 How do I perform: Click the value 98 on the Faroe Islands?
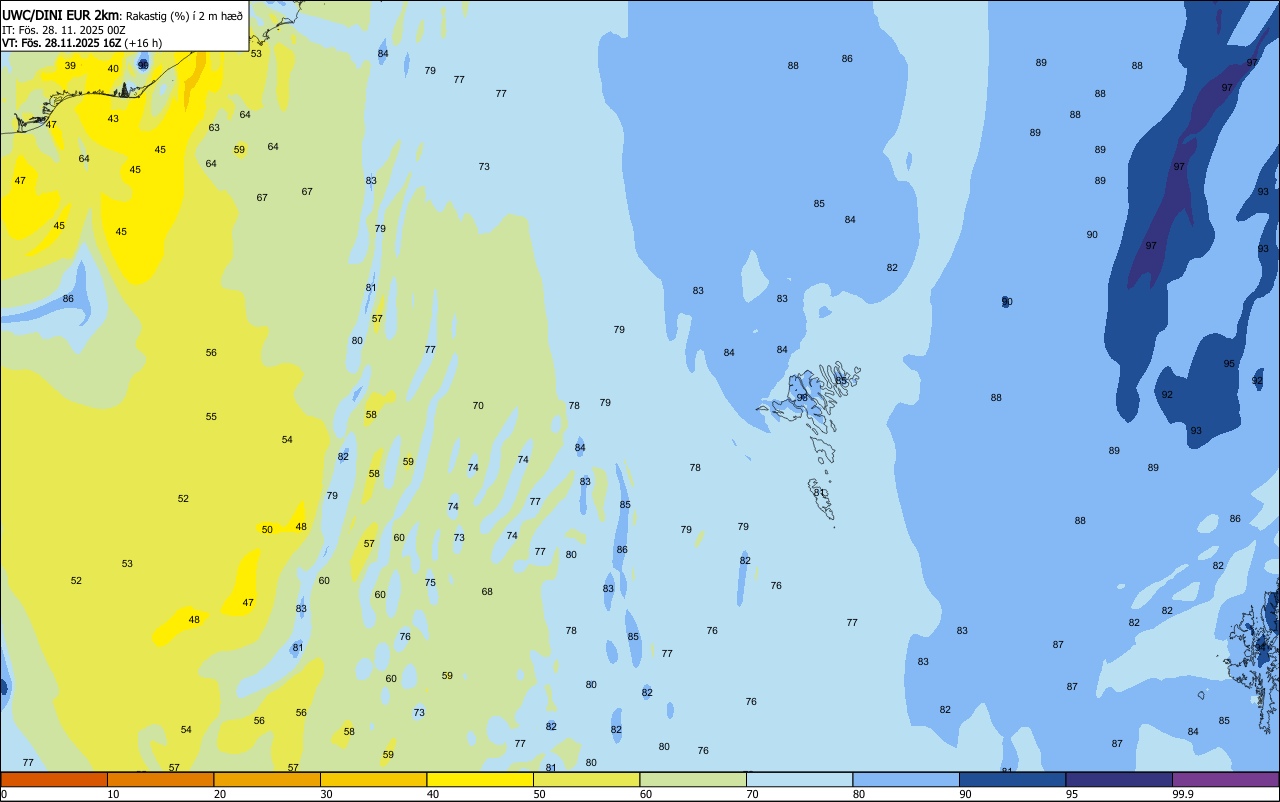802,398
